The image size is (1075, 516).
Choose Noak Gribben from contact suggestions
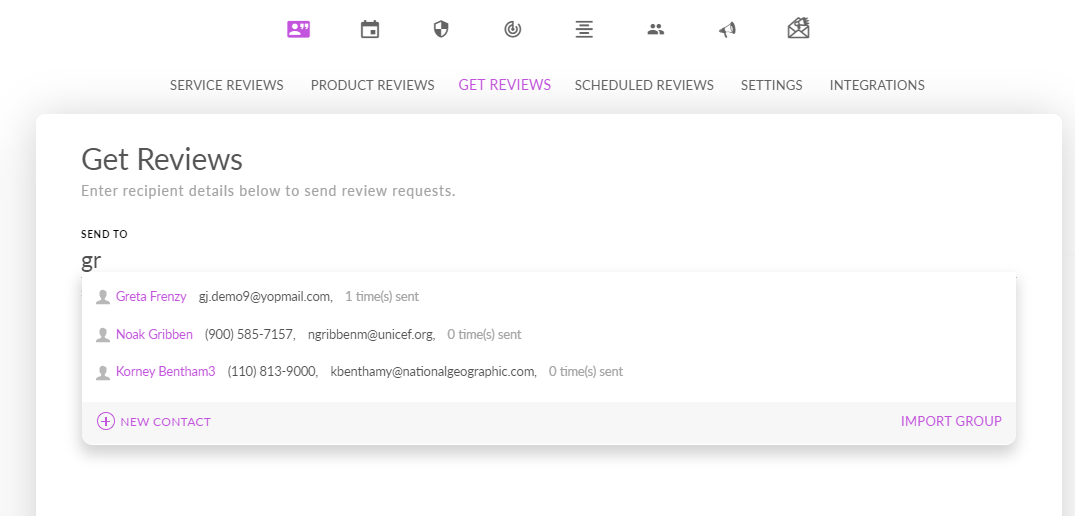coord(548,334)
